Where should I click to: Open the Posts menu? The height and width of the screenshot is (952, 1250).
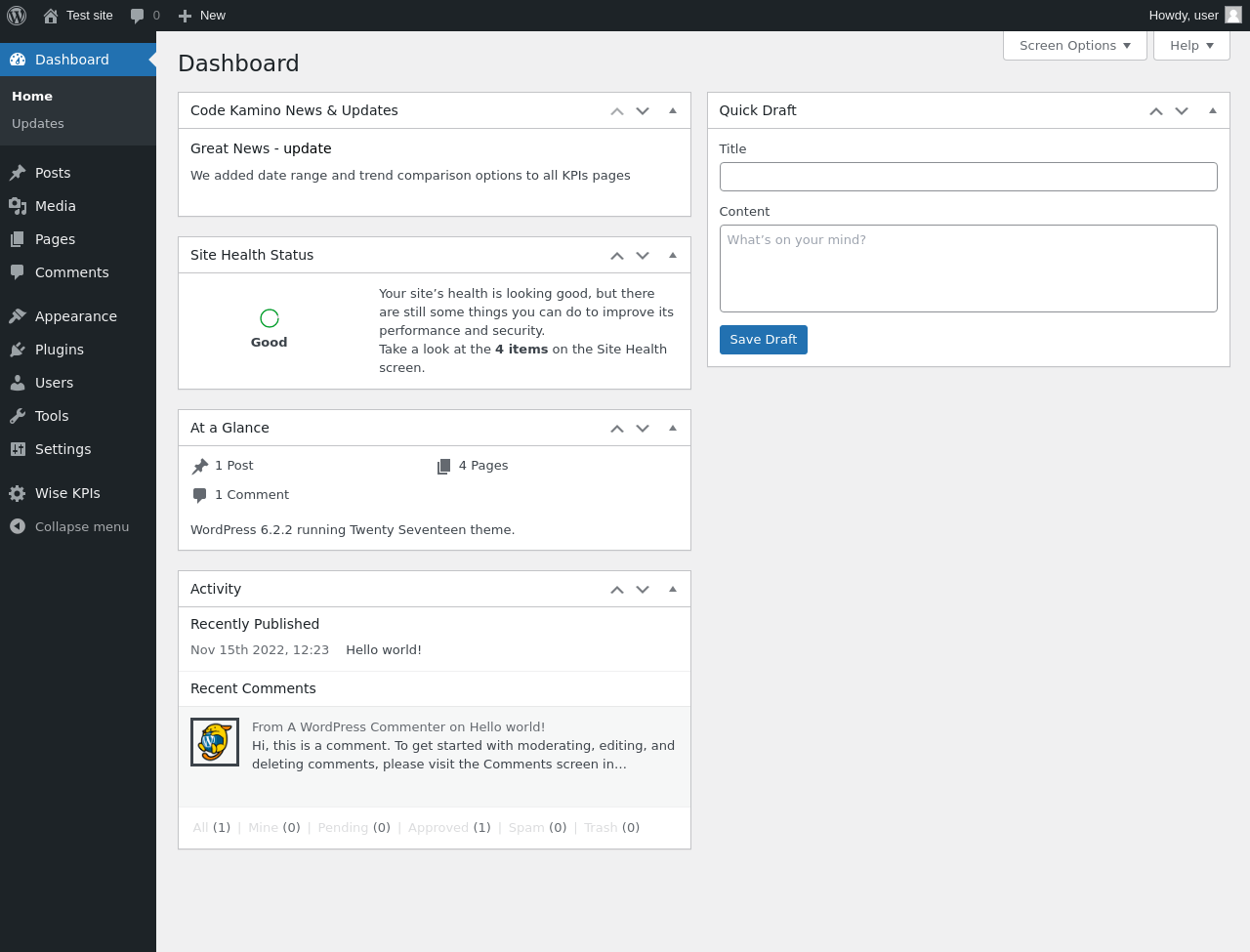[78, 173]
